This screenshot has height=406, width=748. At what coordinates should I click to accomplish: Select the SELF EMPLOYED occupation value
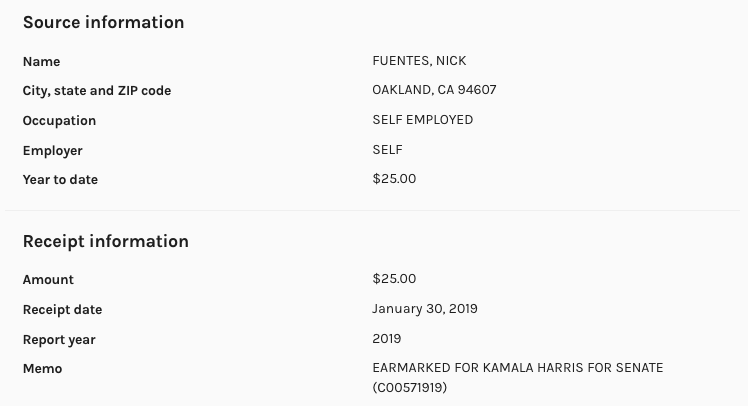pyautogui.click(x=422, y=120)
